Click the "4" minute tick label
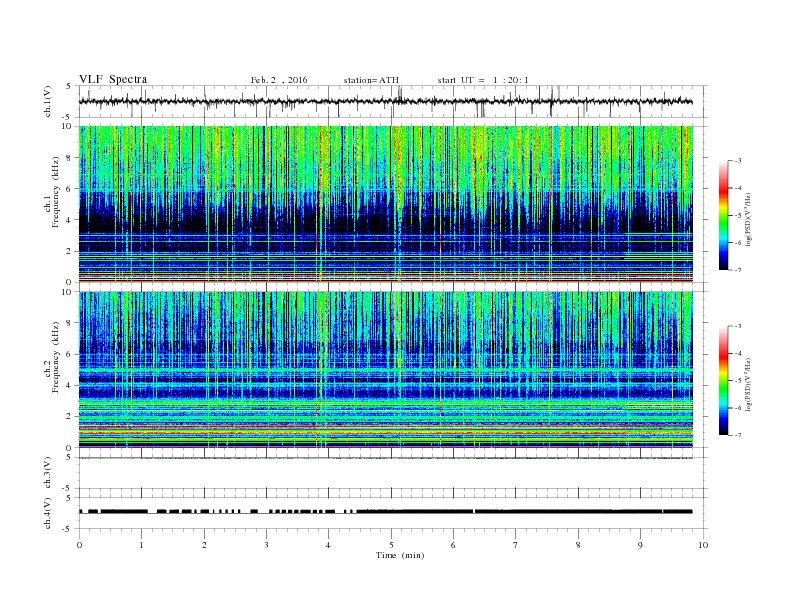Screen dimensions: 792x612 coord(328,545)
